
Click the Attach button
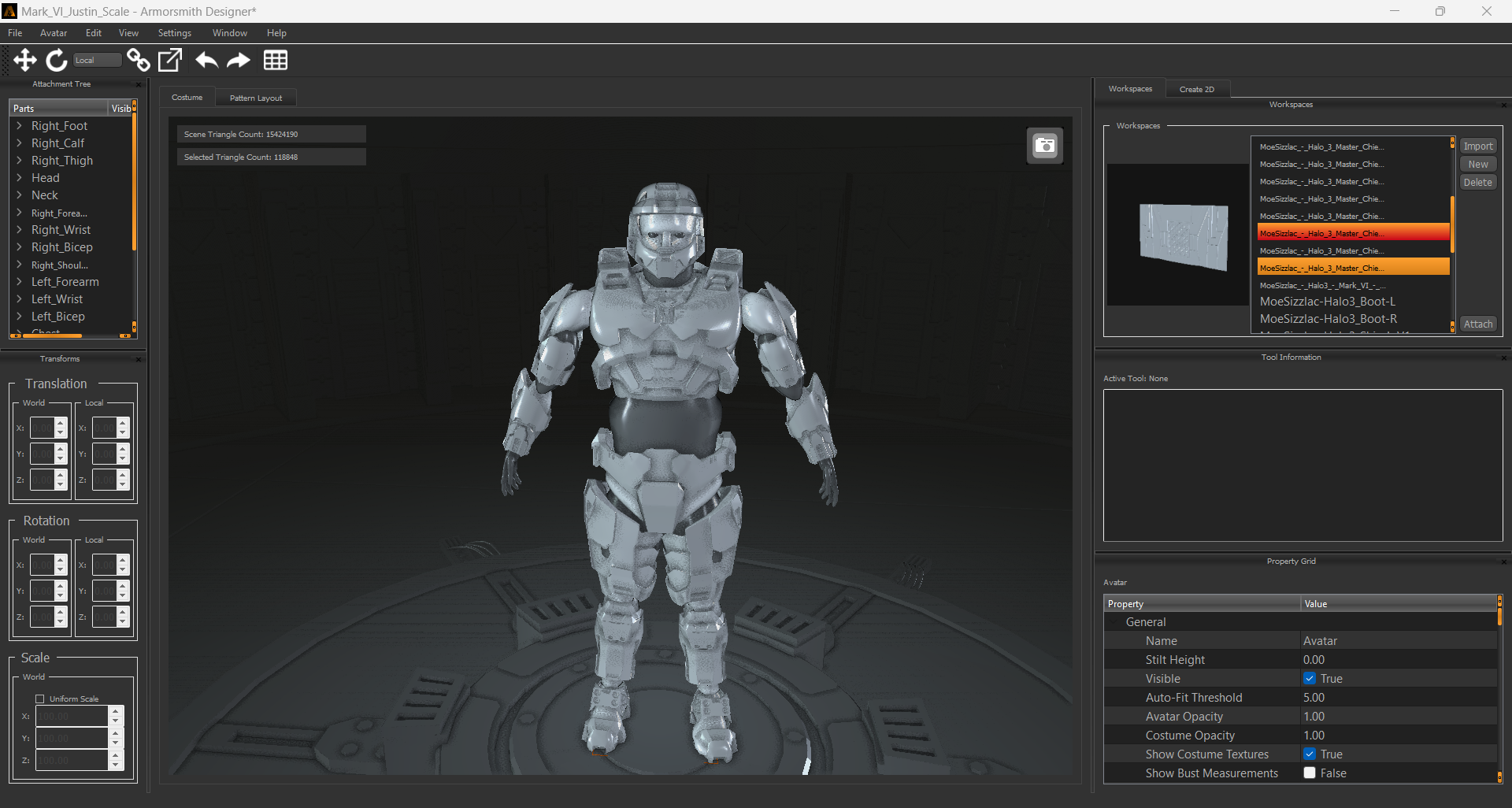[x=1478, y=324]
